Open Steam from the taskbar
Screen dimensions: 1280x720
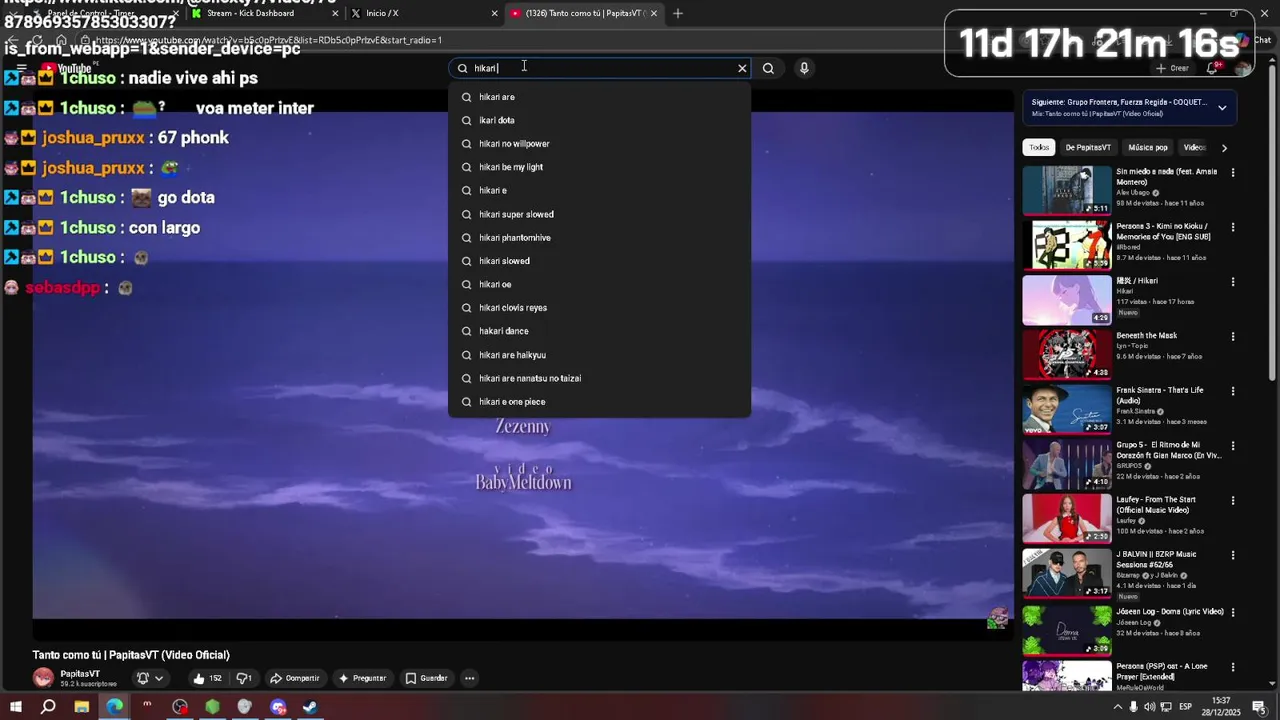[x=311, y=707]
